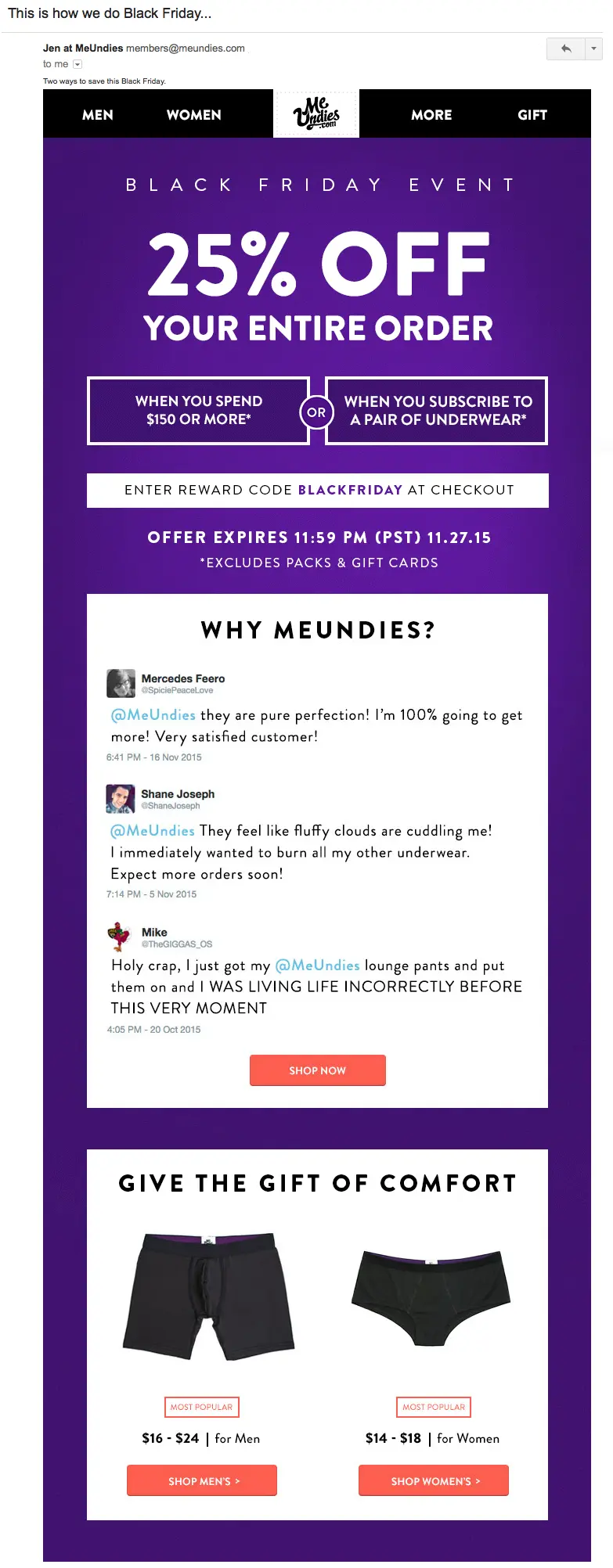Image resolution: width=613 pixels, height=1568 pixels.
Task: Select WOMEN in the navigation bar
Action: click(x=193, y=115)
